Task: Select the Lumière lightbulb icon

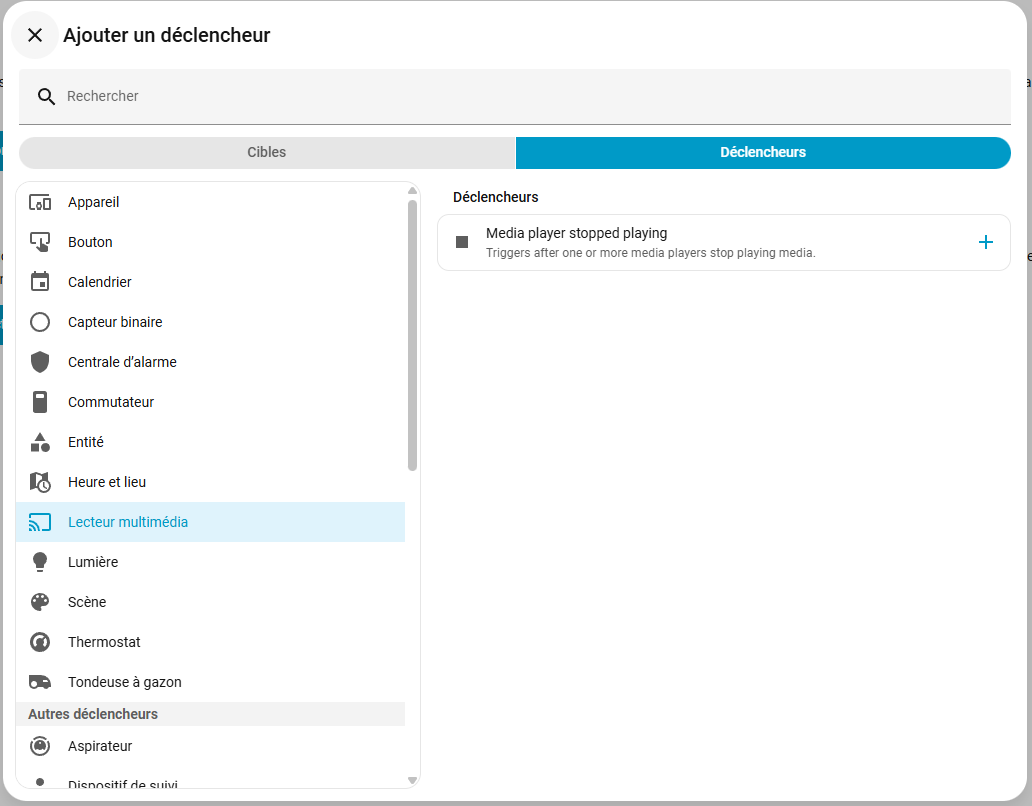Action: [40, 562]
